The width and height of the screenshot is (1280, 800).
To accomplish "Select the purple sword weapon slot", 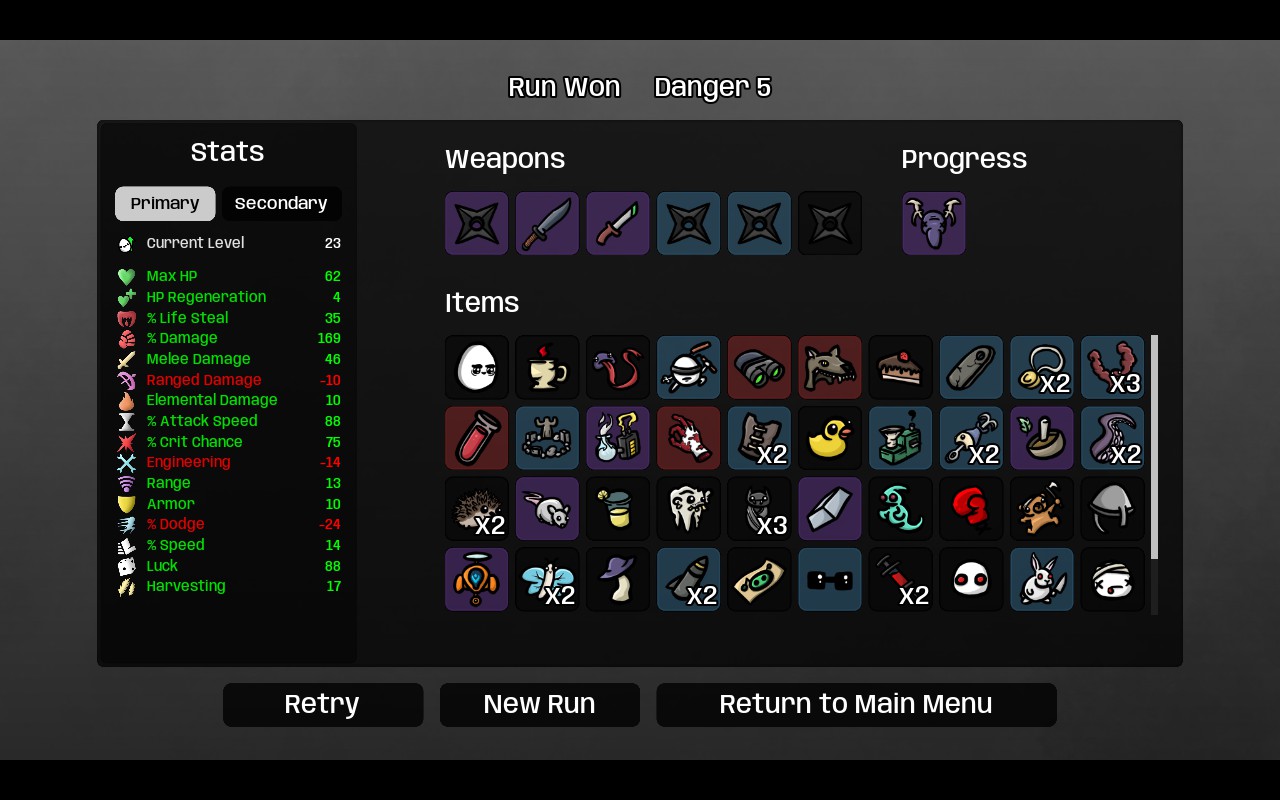I will (547, 223).
